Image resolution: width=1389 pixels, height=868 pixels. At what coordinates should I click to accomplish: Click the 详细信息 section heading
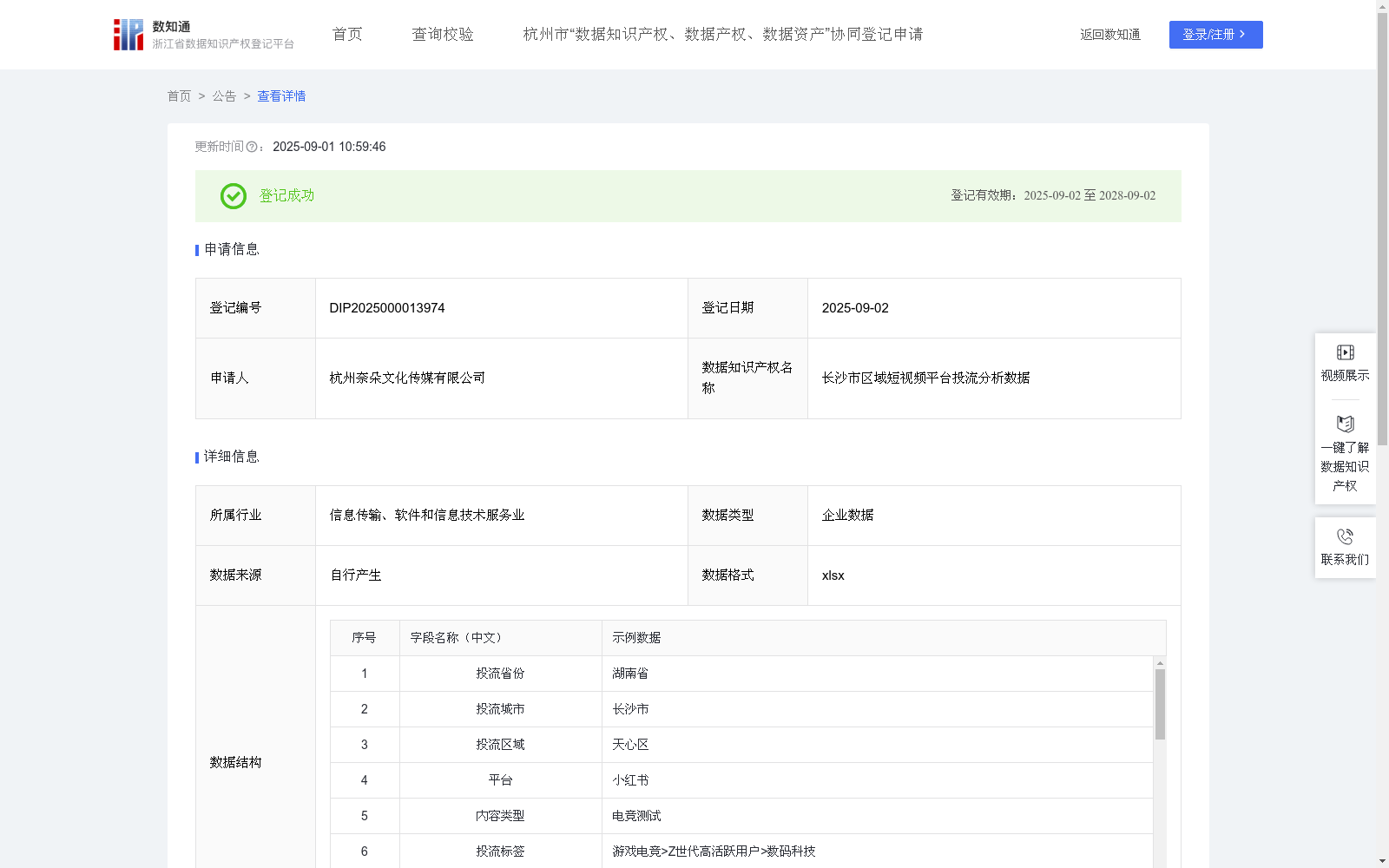click(x=231, y=457)
